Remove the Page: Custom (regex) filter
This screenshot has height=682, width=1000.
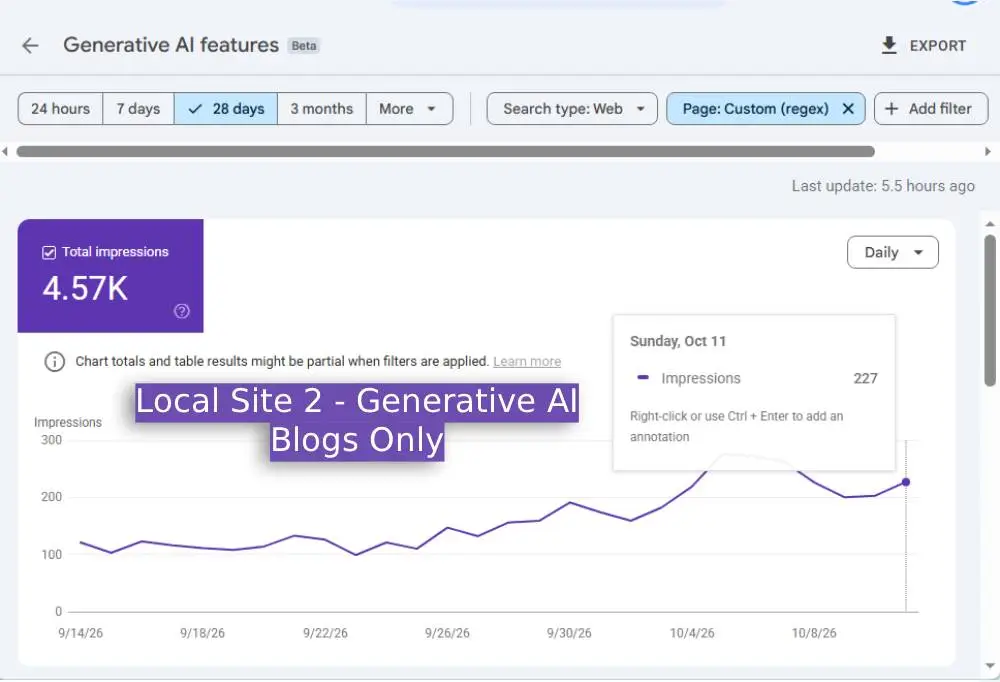848,108
